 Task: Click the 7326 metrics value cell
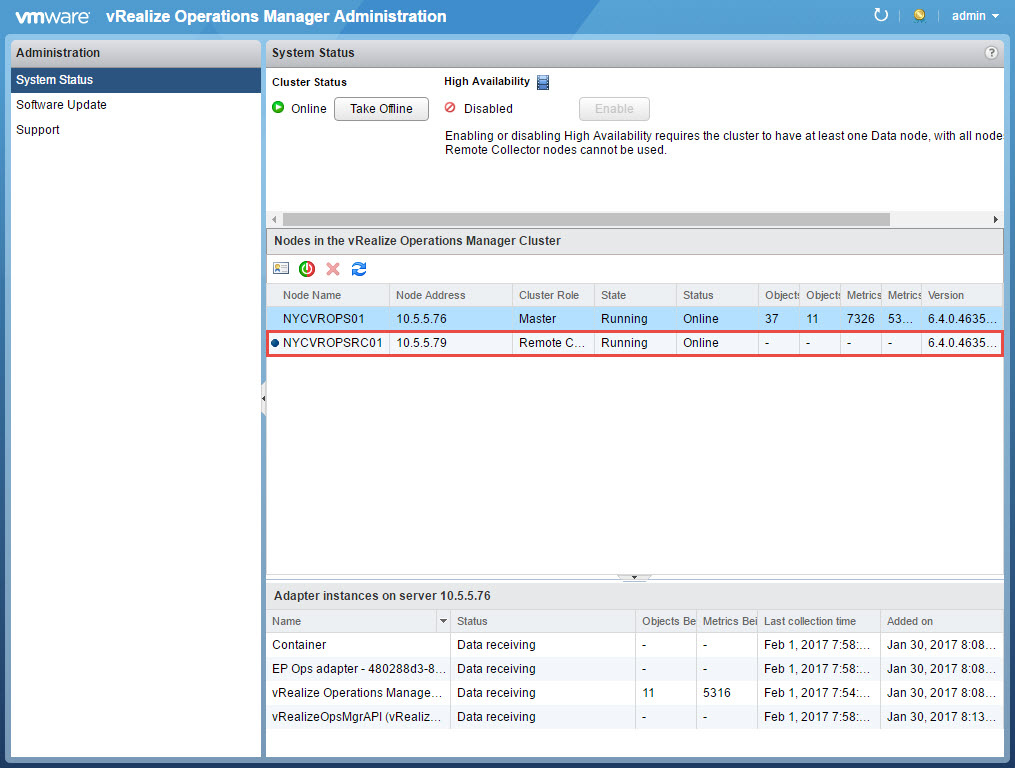(x=861, y=319)
